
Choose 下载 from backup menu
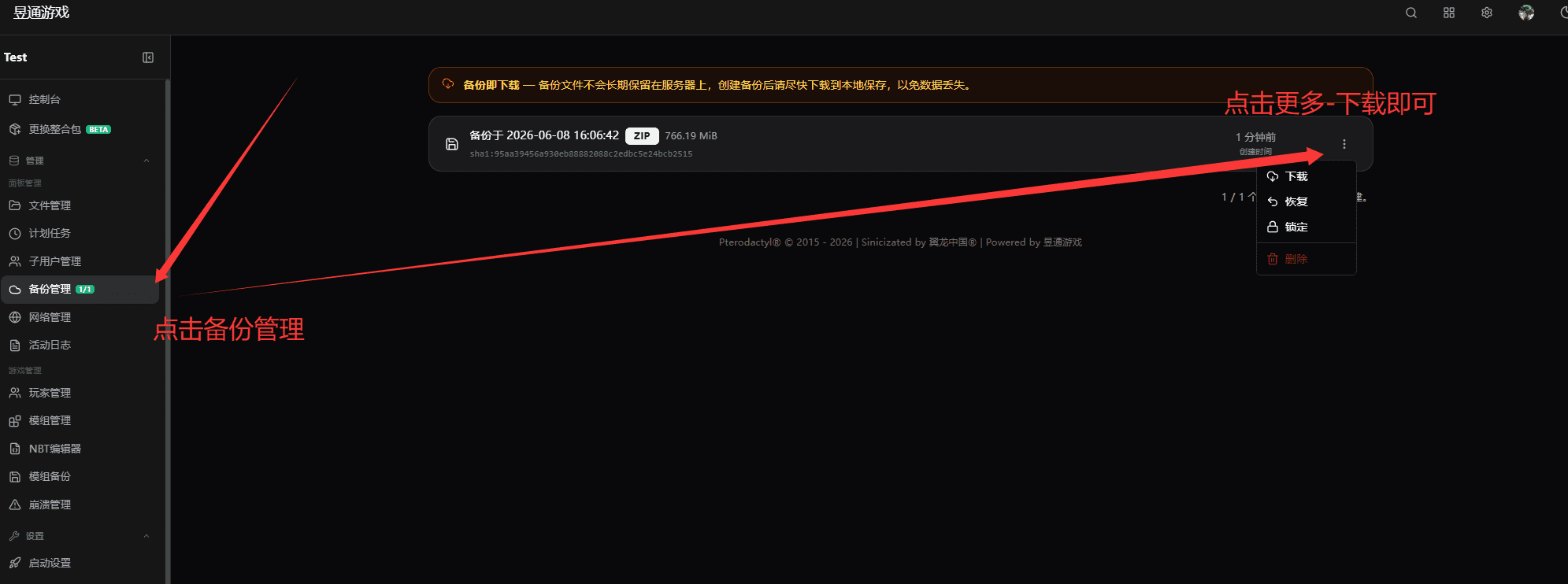coord(1306,176)
